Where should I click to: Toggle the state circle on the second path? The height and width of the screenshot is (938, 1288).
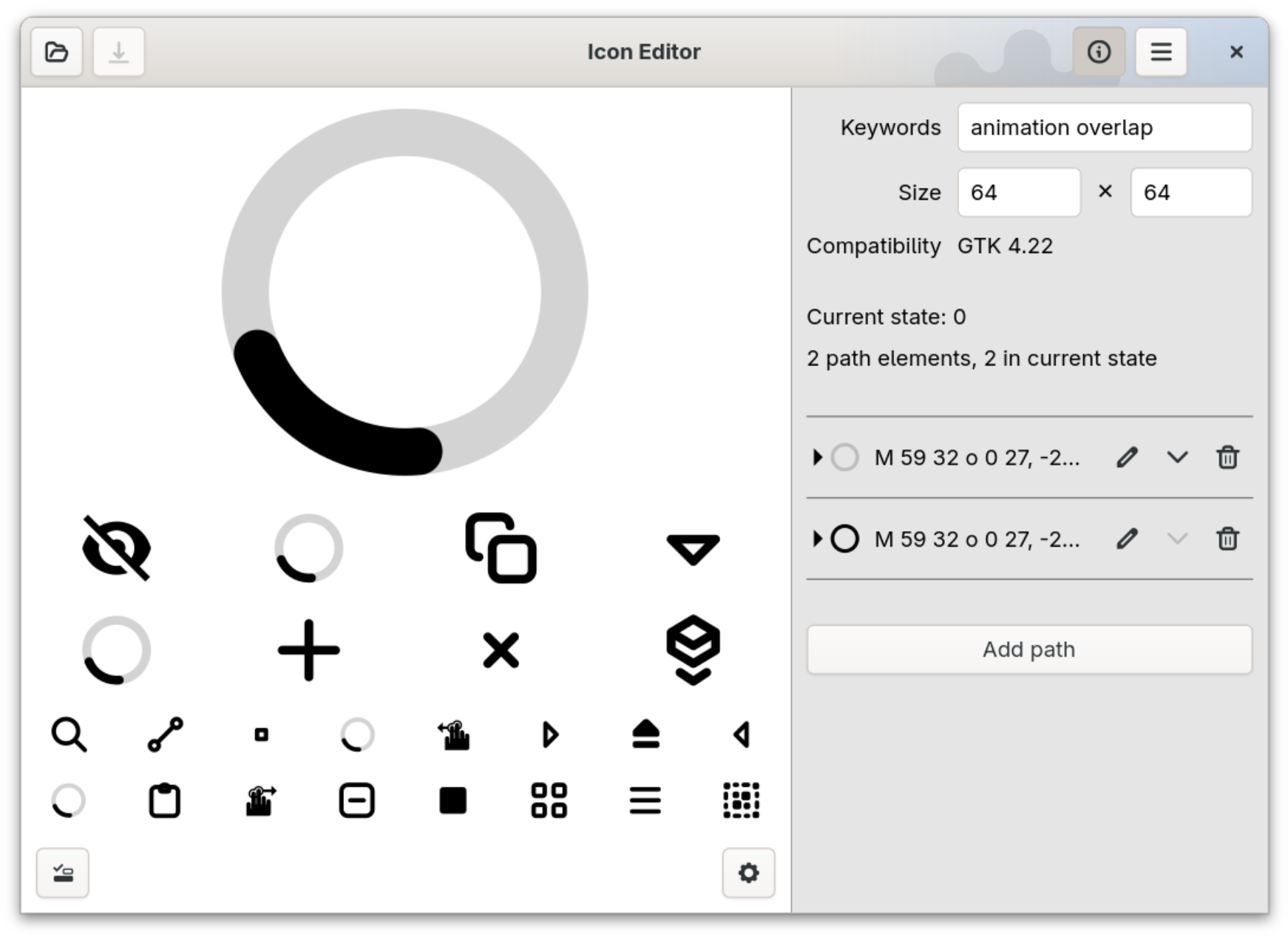[845, 539]
